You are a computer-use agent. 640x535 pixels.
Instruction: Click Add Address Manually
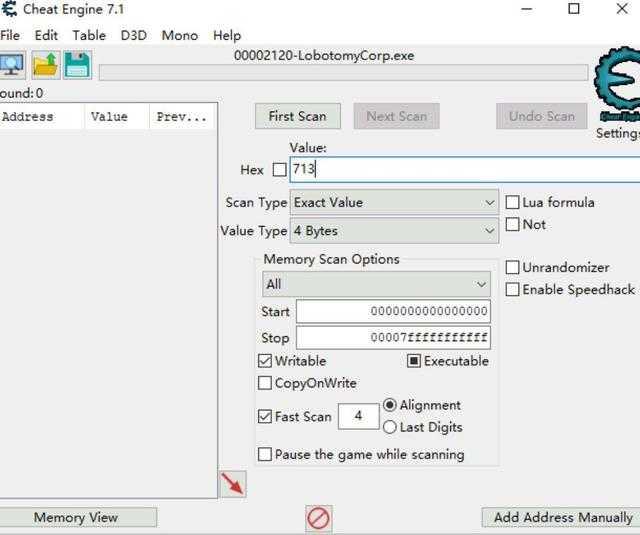(x=562, y=517)
